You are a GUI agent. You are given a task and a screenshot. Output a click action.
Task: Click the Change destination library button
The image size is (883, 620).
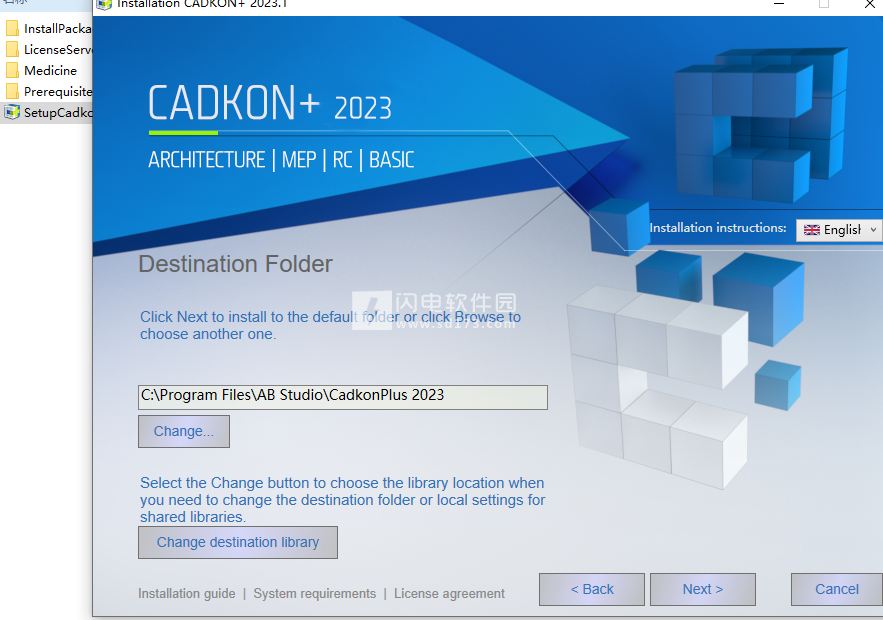(238, 542)
